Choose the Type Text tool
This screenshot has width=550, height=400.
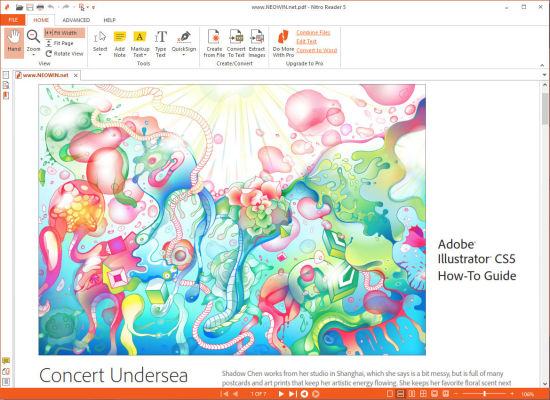pyautogui.click(x=161, y=43)
